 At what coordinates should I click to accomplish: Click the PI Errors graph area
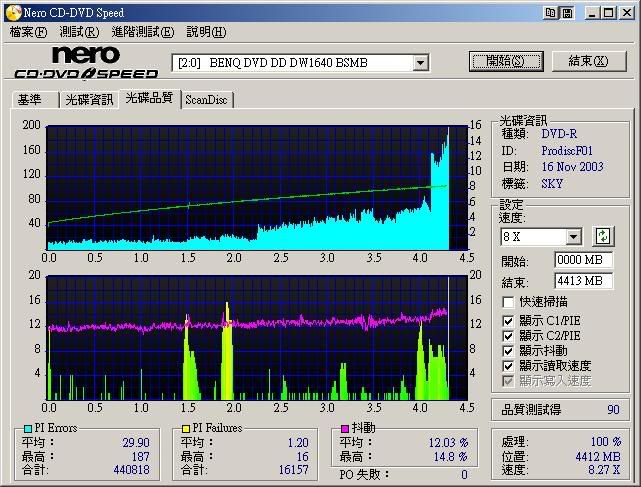click(257, 188)
